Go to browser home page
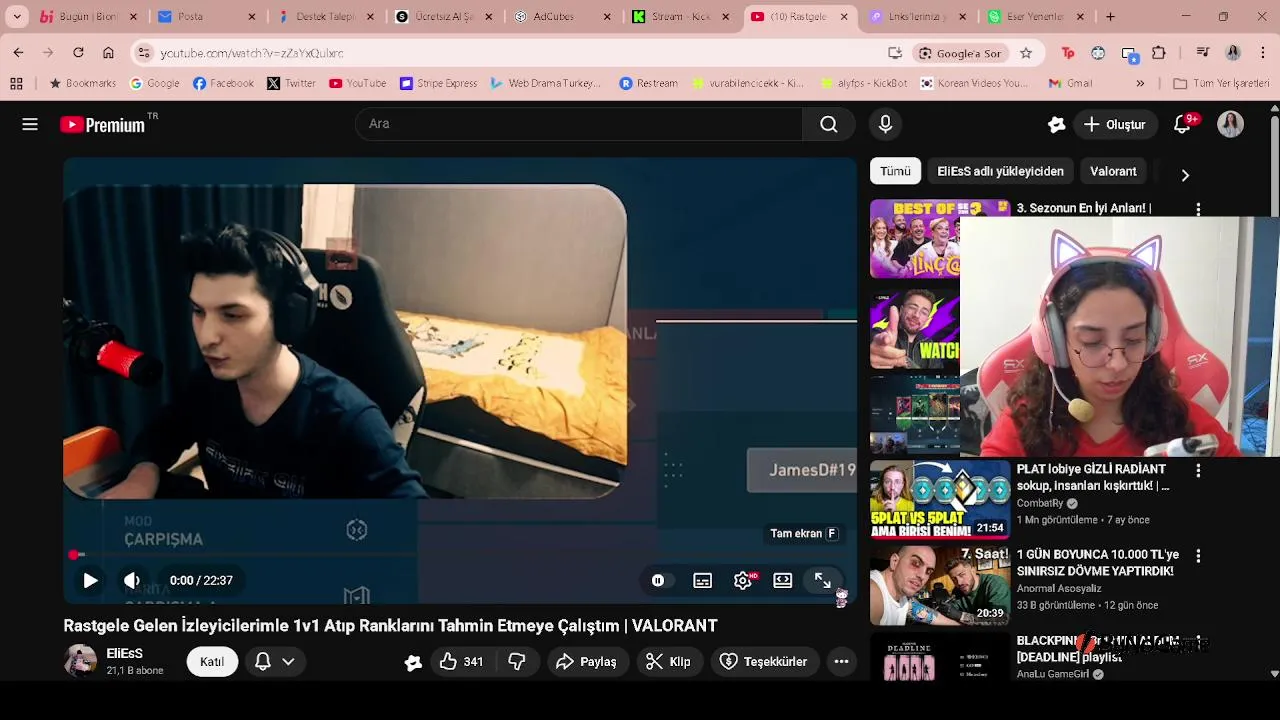The image size is (1280, 720). point(108,53)
